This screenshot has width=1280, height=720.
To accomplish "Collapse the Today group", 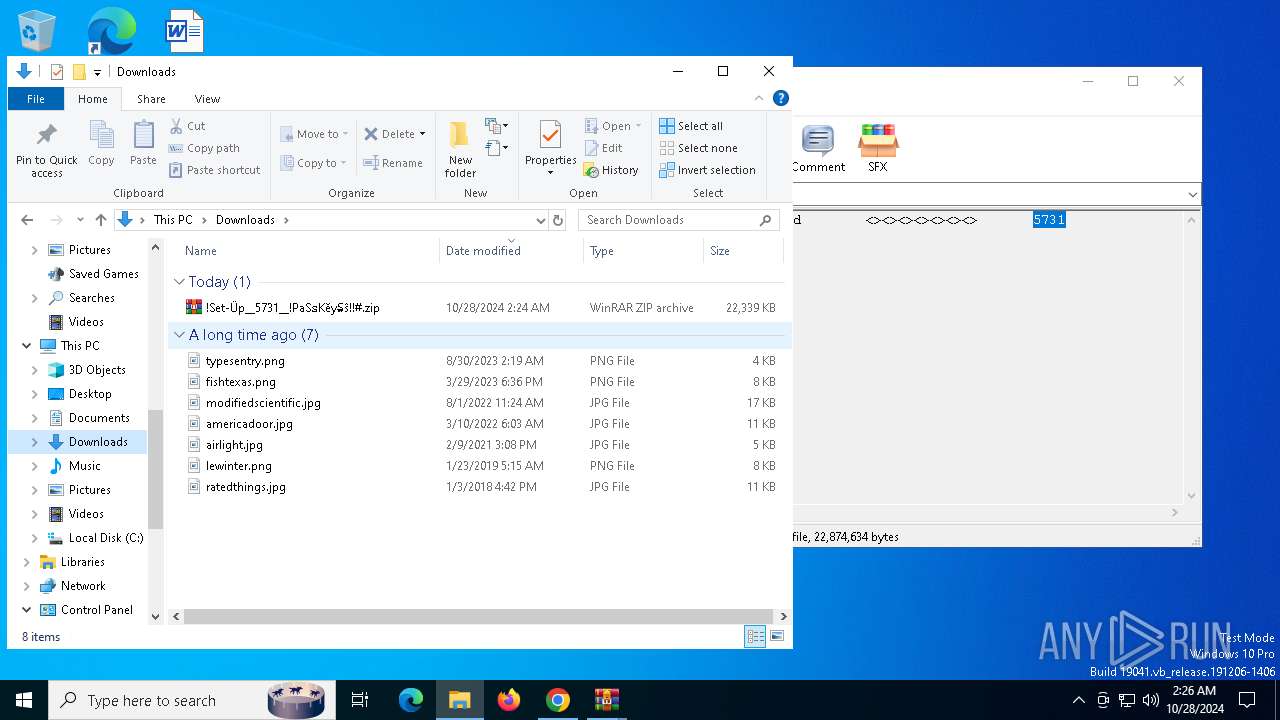I will (180, 282).
